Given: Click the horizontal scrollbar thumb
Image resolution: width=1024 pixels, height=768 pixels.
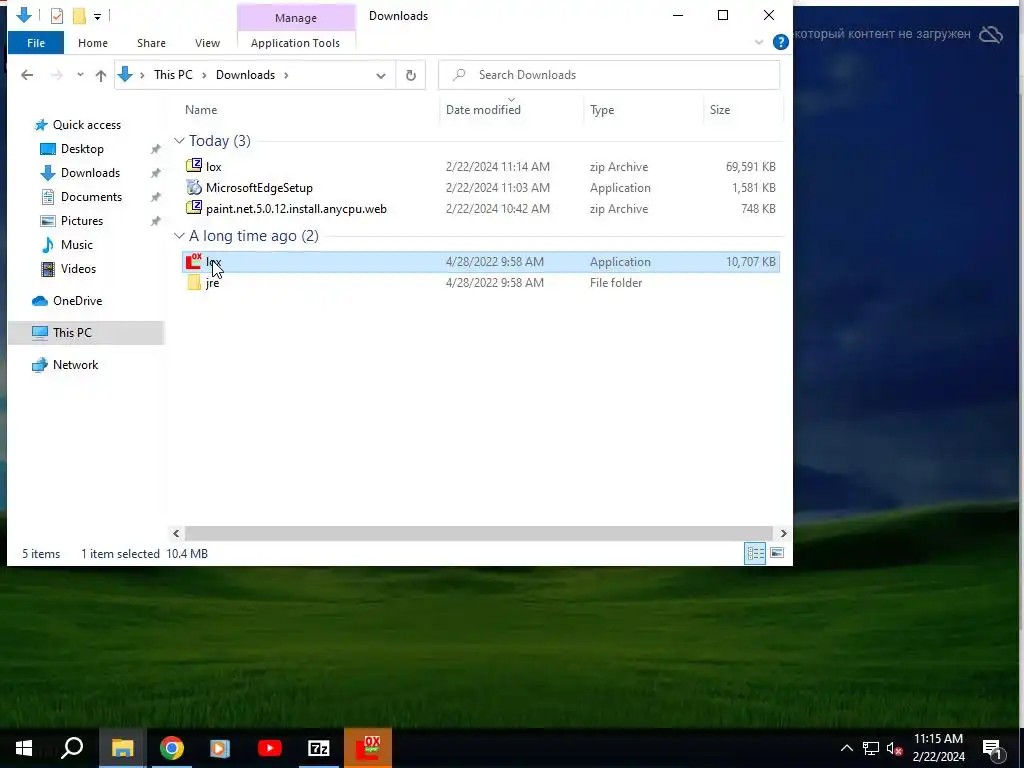Looking at the screenshot, I should click(479, 534).
